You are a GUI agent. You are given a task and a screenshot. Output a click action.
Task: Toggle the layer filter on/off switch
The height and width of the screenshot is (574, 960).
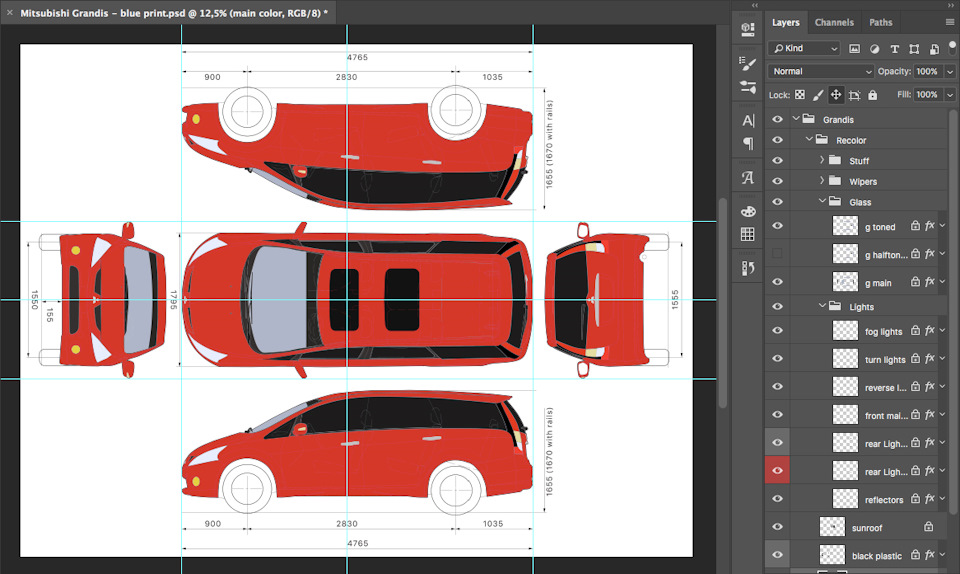click(952, 47)
